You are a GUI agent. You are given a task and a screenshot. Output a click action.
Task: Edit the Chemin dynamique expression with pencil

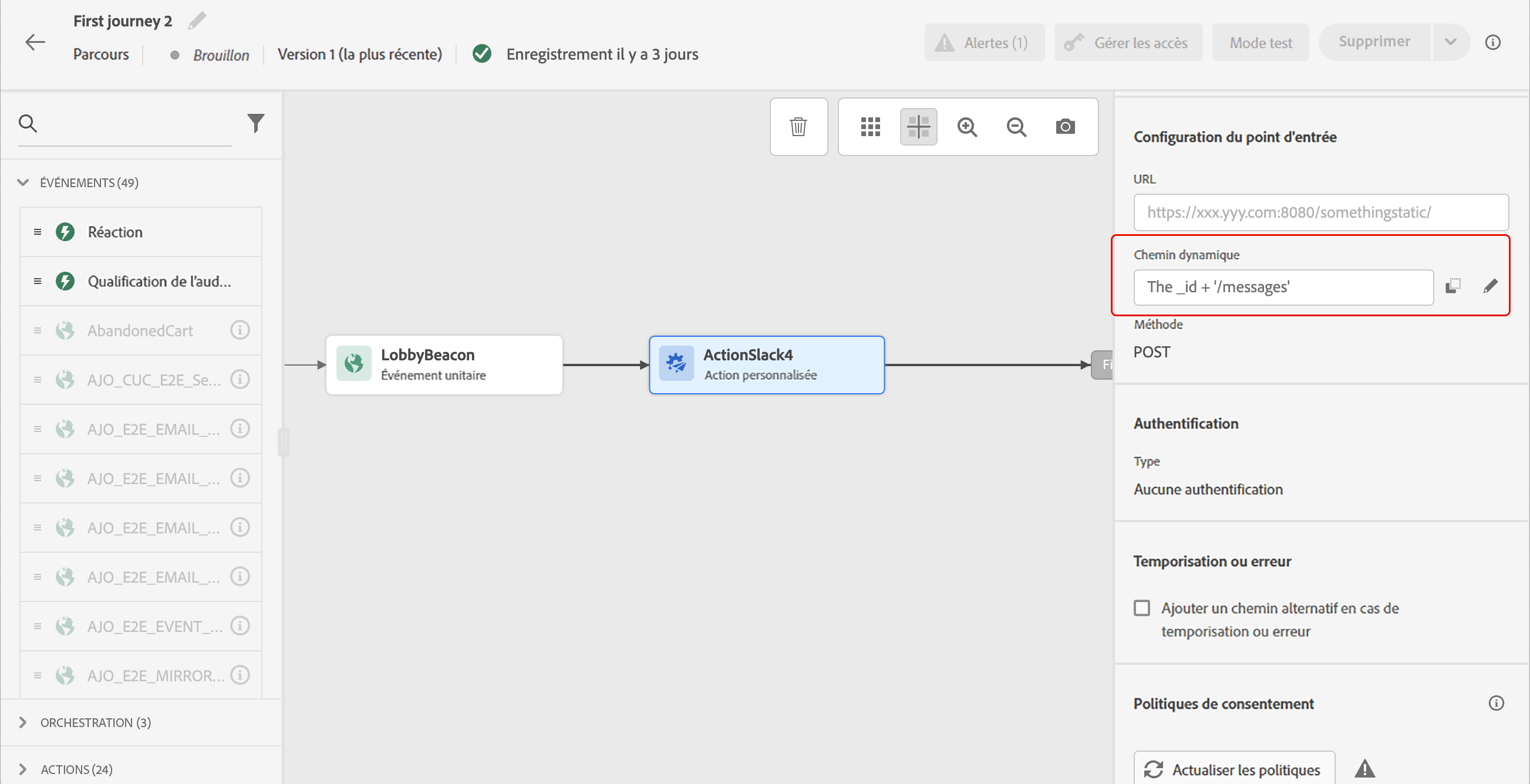(x=1489, y=286)
